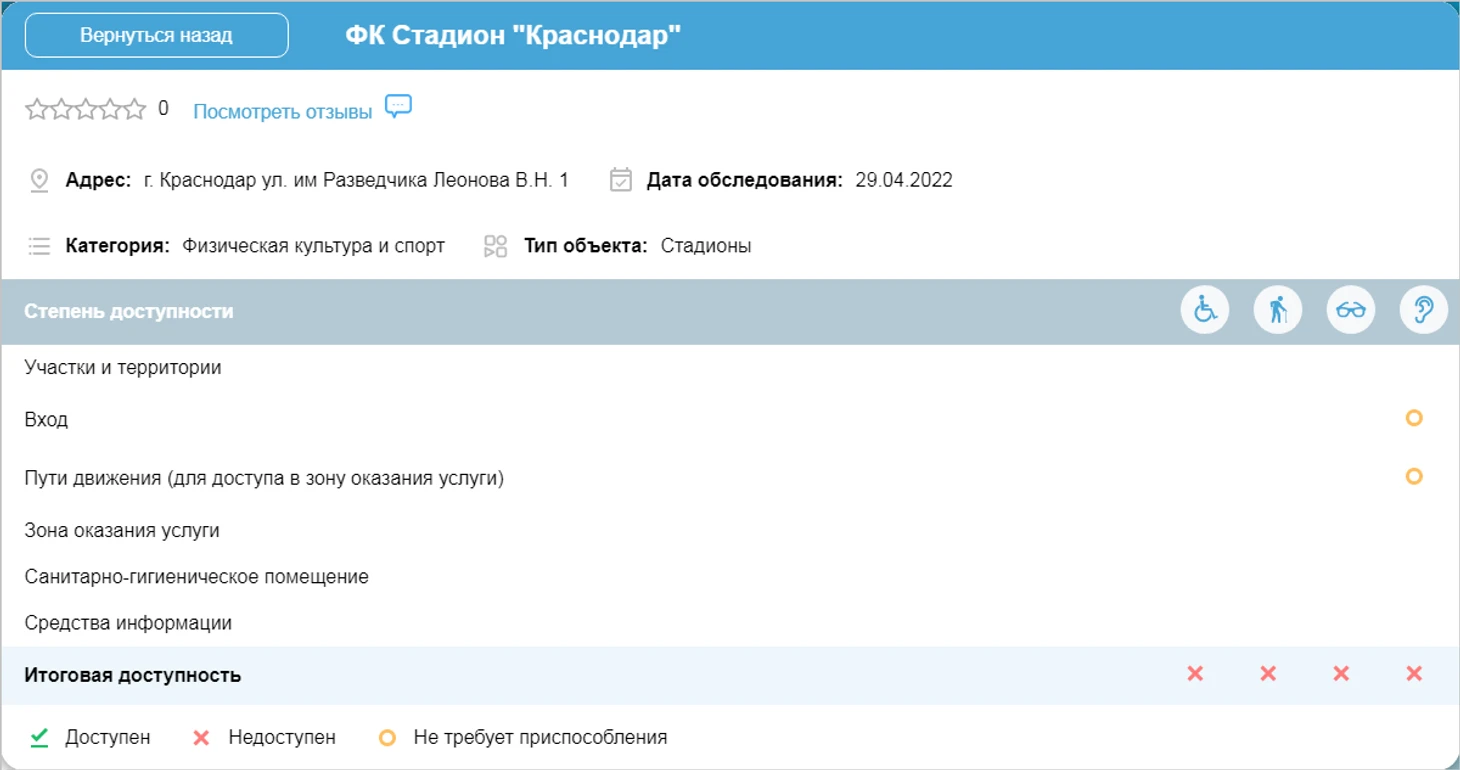Click the 'Не требует приспособления' legend label
Image resolution: width=1460 pixels, height=770 pixels.
540,738
